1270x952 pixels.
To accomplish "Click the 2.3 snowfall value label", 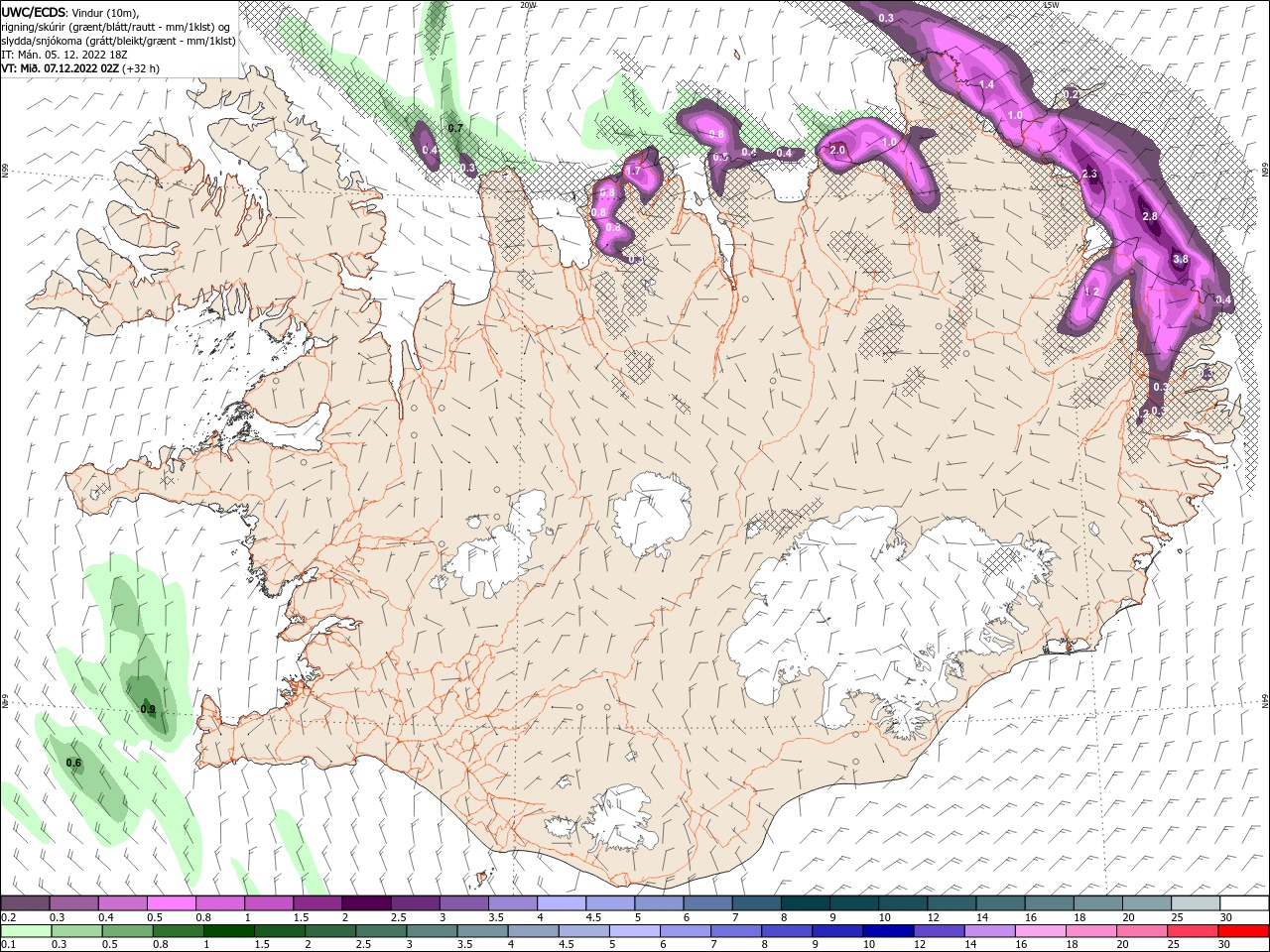I will tap(1089, 175).
